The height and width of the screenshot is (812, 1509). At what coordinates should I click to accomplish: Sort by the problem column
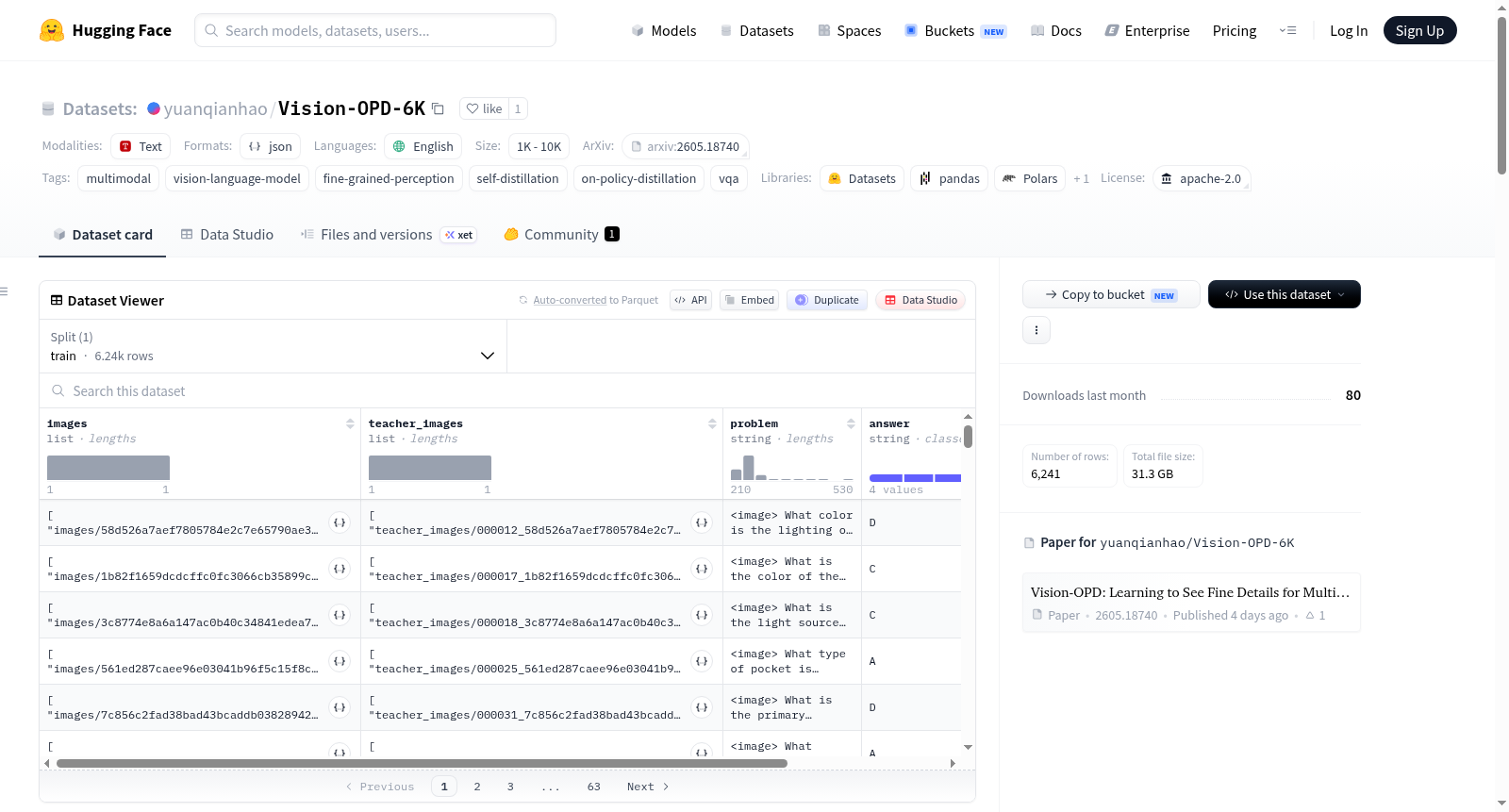tap(851, 423)
